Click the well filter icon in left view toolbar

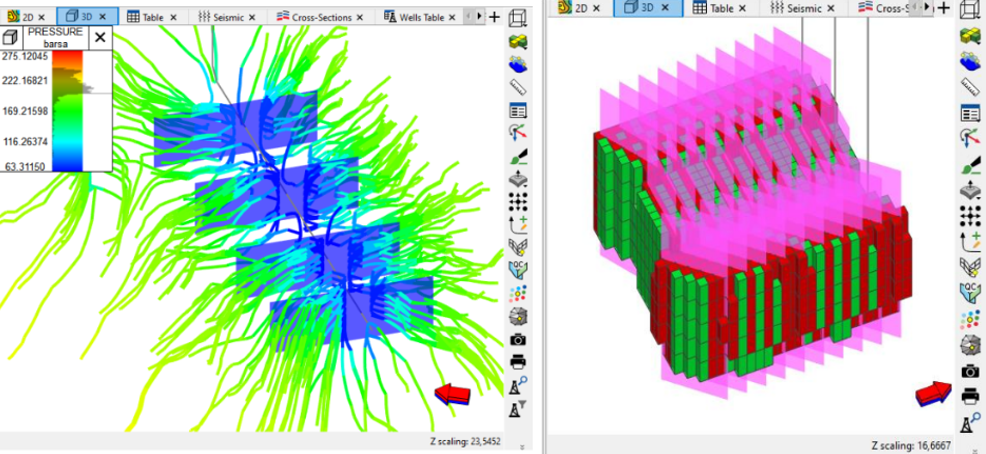[x=518, y=409]
